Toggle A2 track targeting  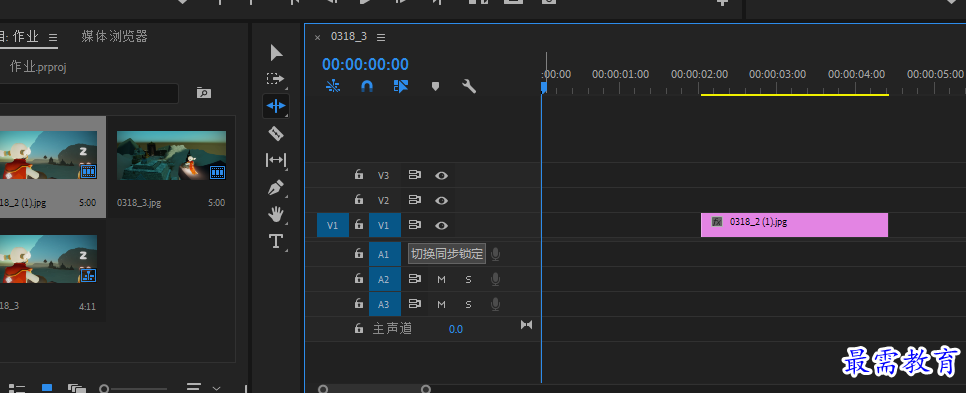coord(384,279)
